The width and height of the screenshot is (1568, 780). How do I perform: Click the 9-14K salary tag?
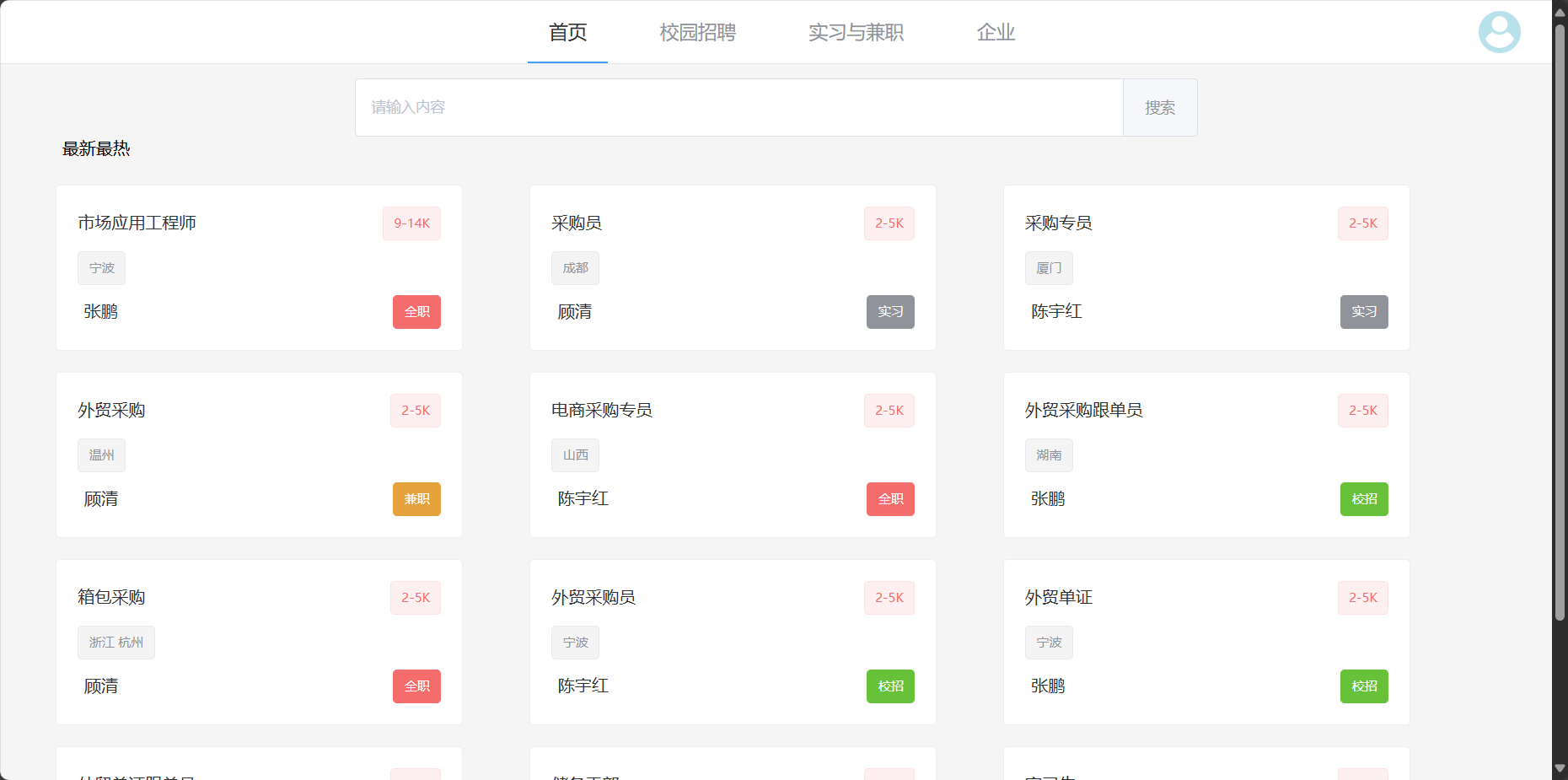point(411,223)
